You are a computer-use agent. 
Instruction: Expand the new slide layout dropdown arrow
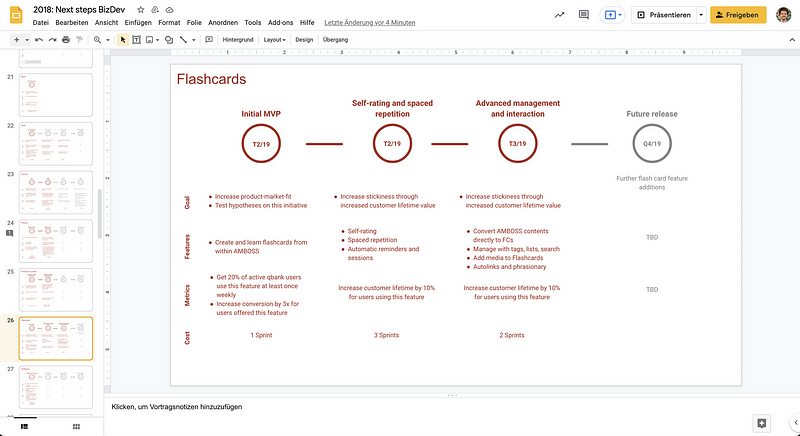[x=27, y=40]
